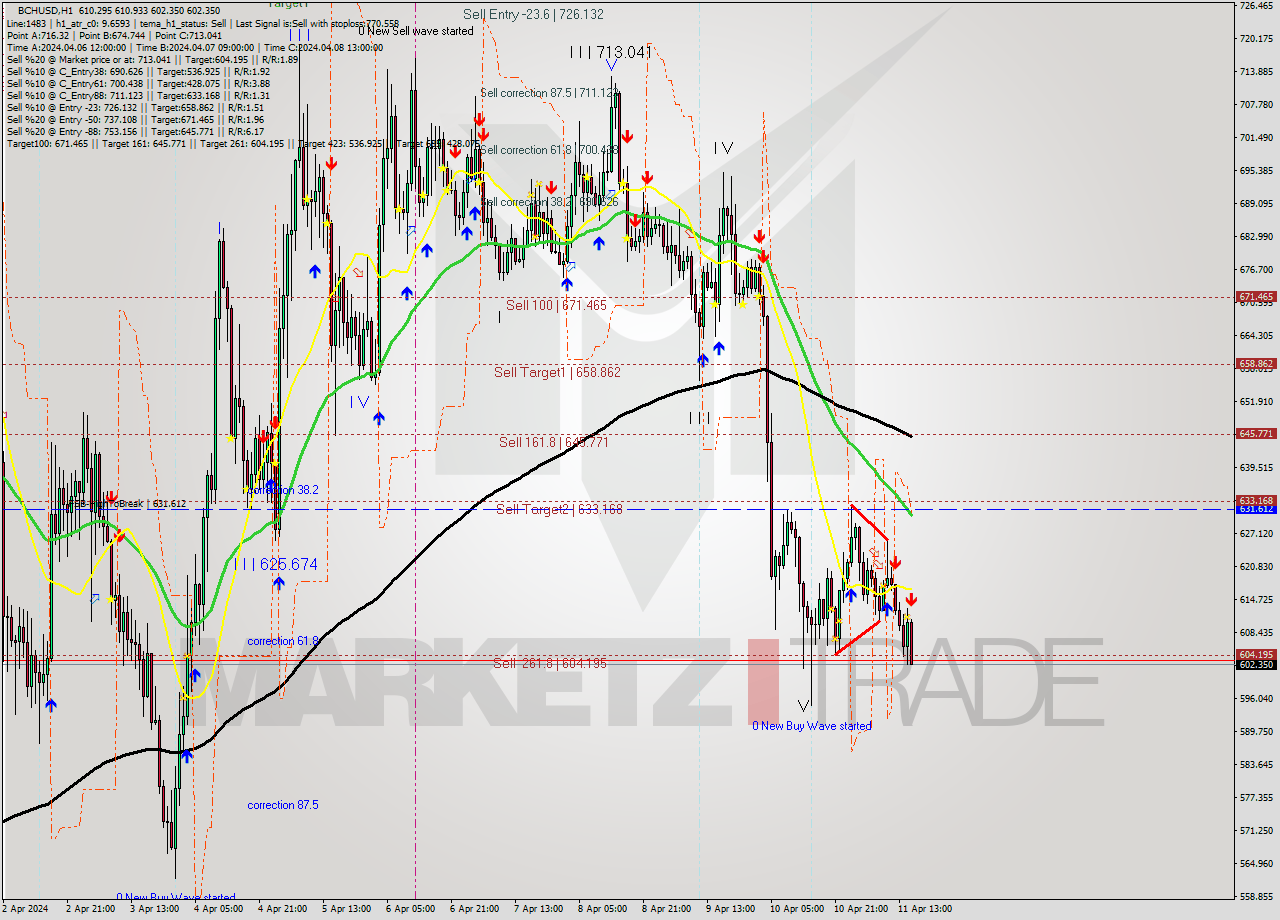This screenshot has height=920, width=1280.
Task: Click the '3 Apr 13:00' time axis label
Action: [155, 909]
